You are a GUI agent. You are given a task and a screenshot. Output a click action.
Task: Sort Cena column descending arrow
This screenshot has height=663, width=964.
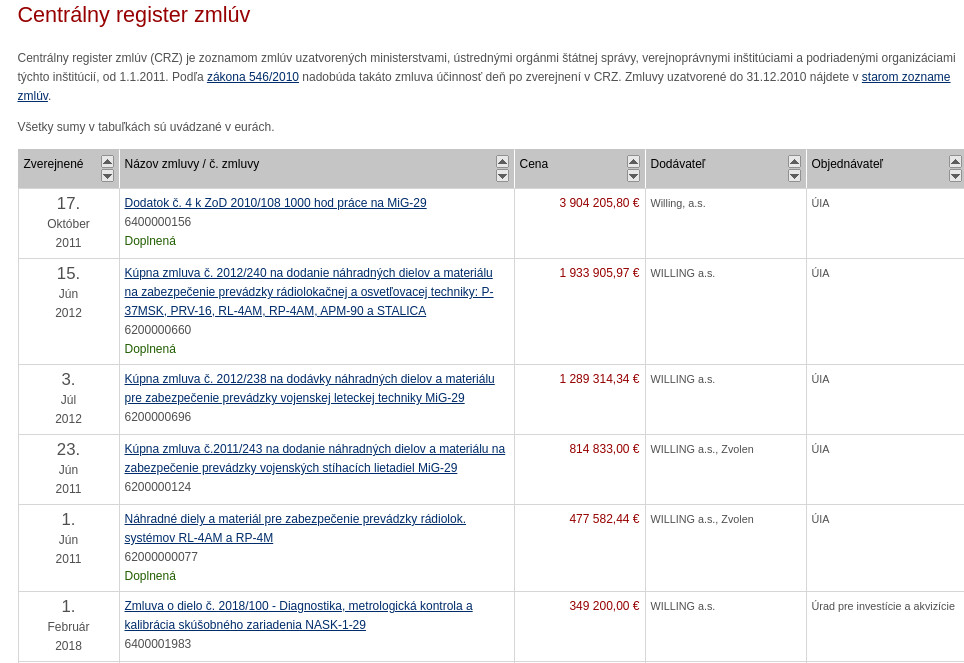[633, 176]
